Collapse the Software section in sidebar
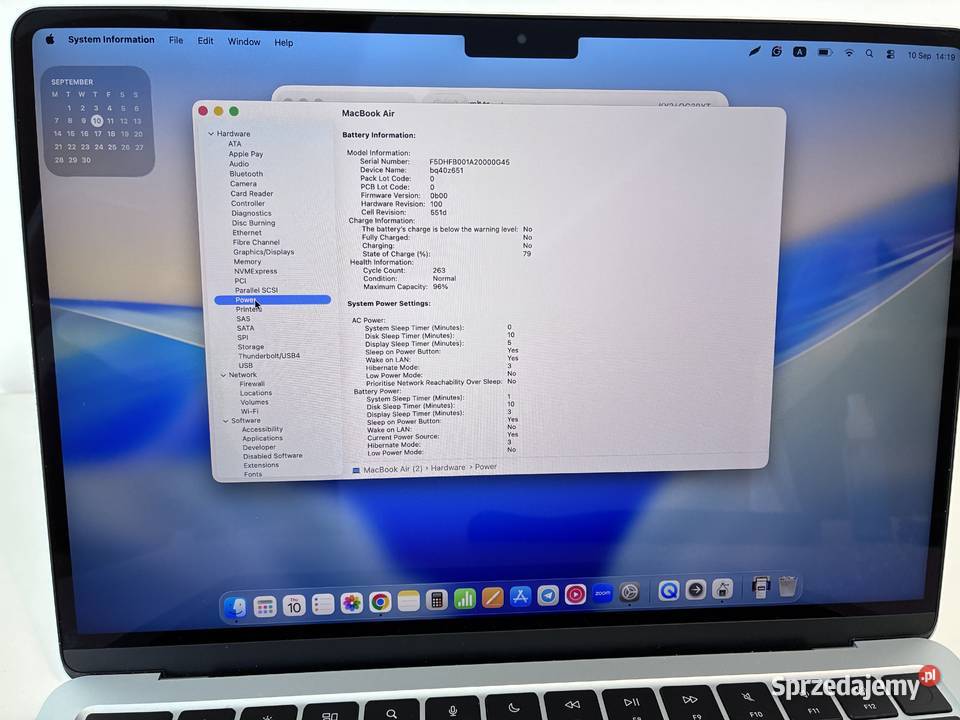Screen dimensions: 960x720 click(x=226, y=421)
